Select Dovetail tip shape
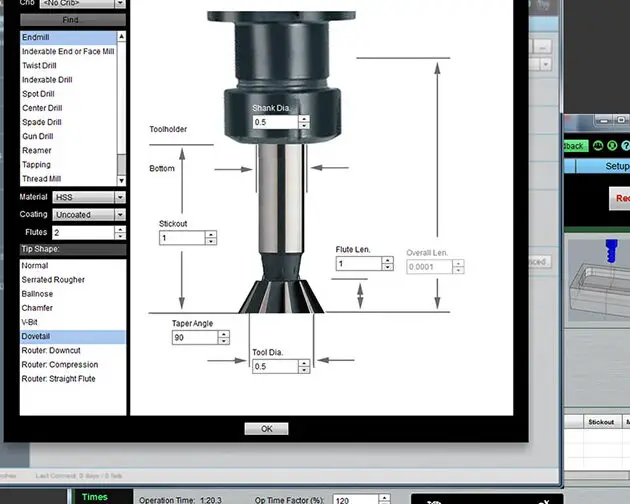Screen dimensions: 630x504 click(73, 336)
